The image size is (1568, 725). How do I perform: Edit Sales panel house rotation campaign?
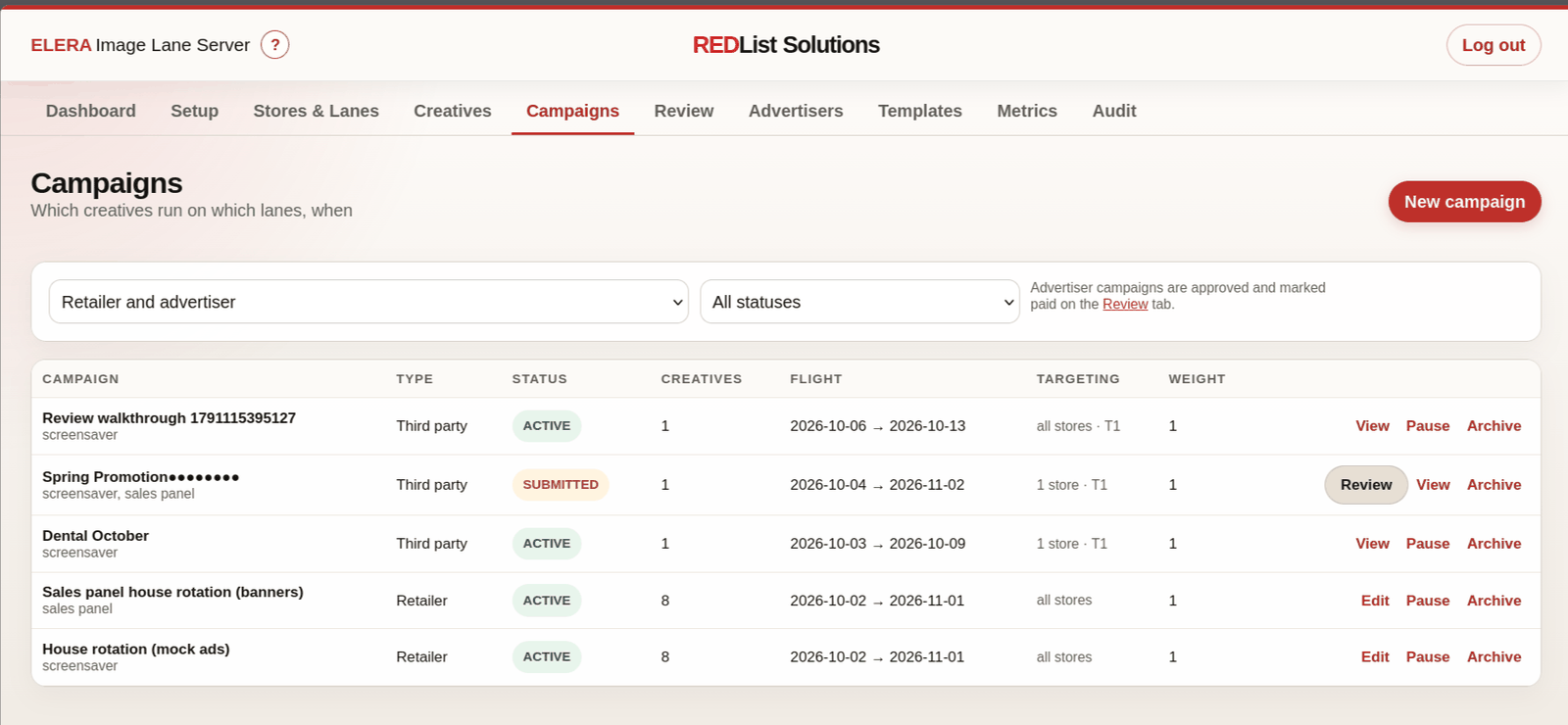click(x=1375, y=601)
